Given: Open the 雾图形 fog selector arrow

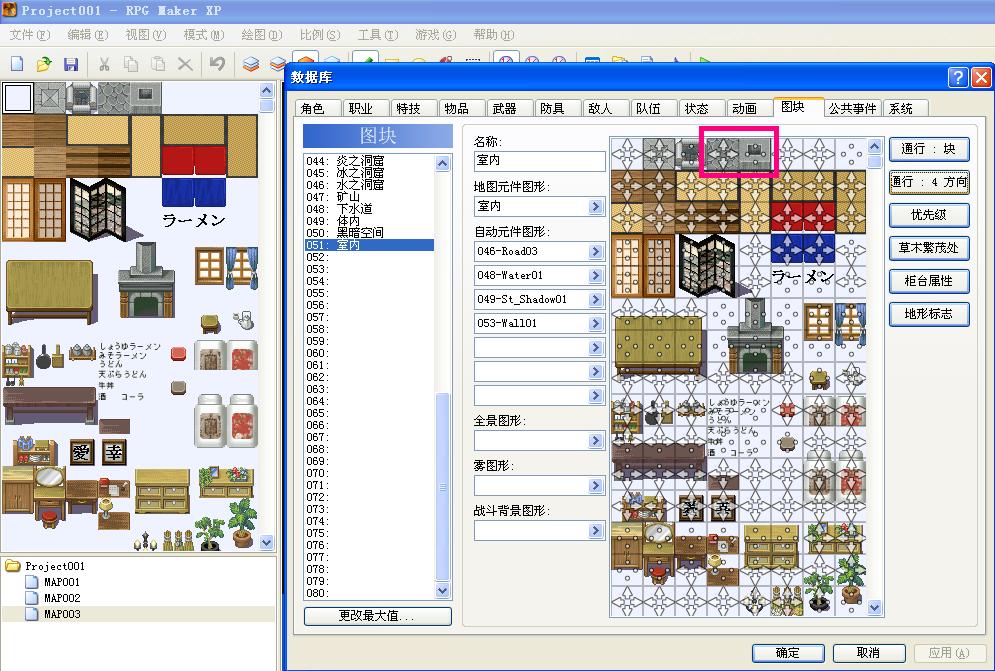Looking at the screenshot, I should pyautogui.click(x=595, y=486).
